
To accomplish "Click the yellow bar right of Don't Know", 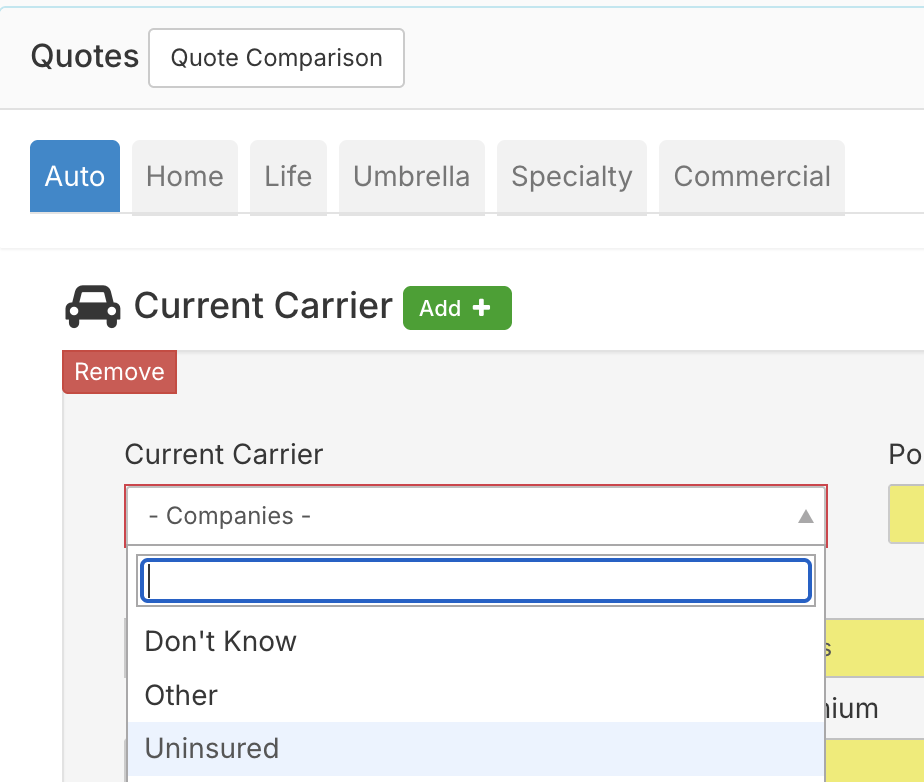I will coord(874,647).
